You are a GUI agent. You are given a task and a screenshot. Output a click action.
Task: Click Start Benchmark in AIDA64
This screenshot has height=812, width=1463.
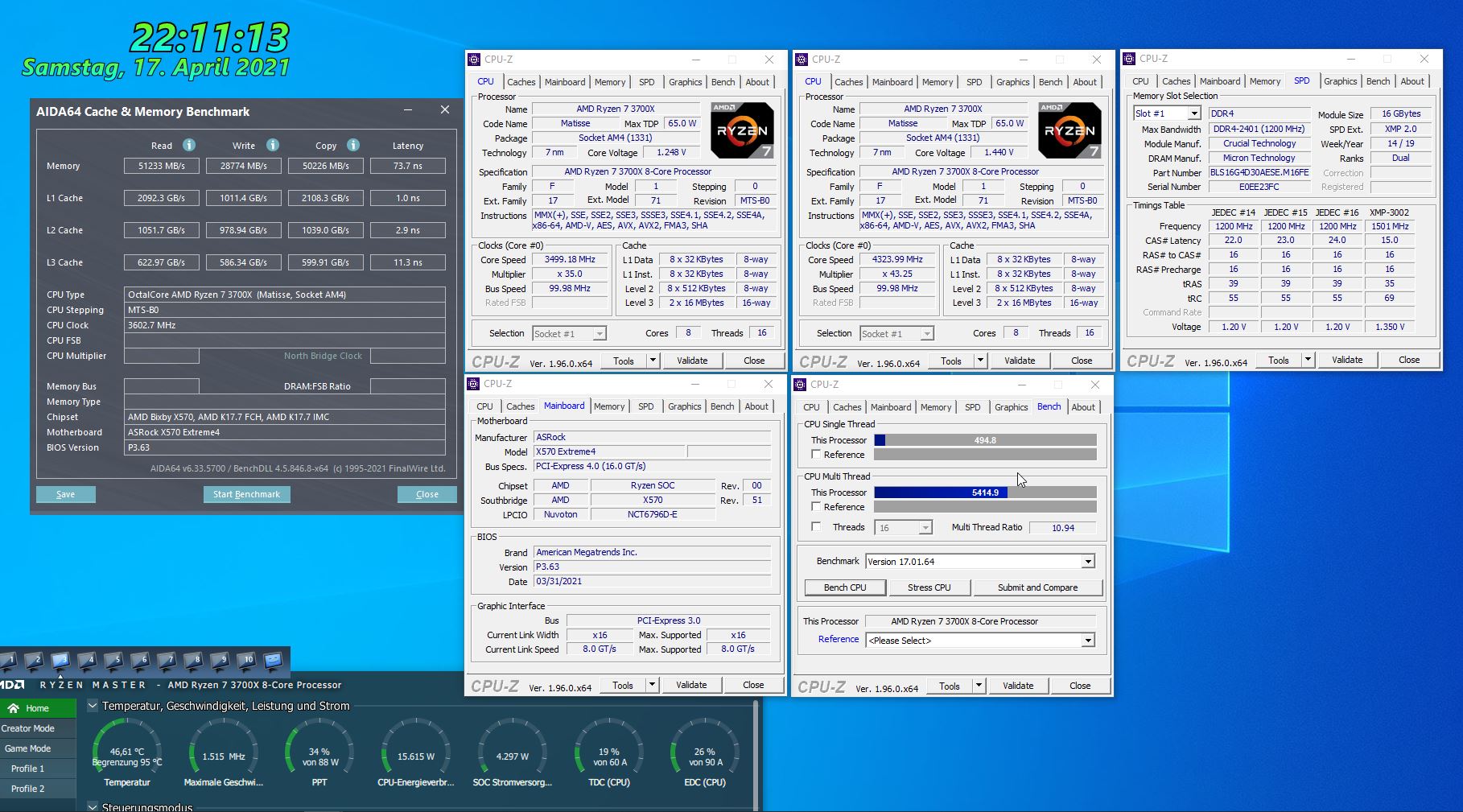point(246,494)
